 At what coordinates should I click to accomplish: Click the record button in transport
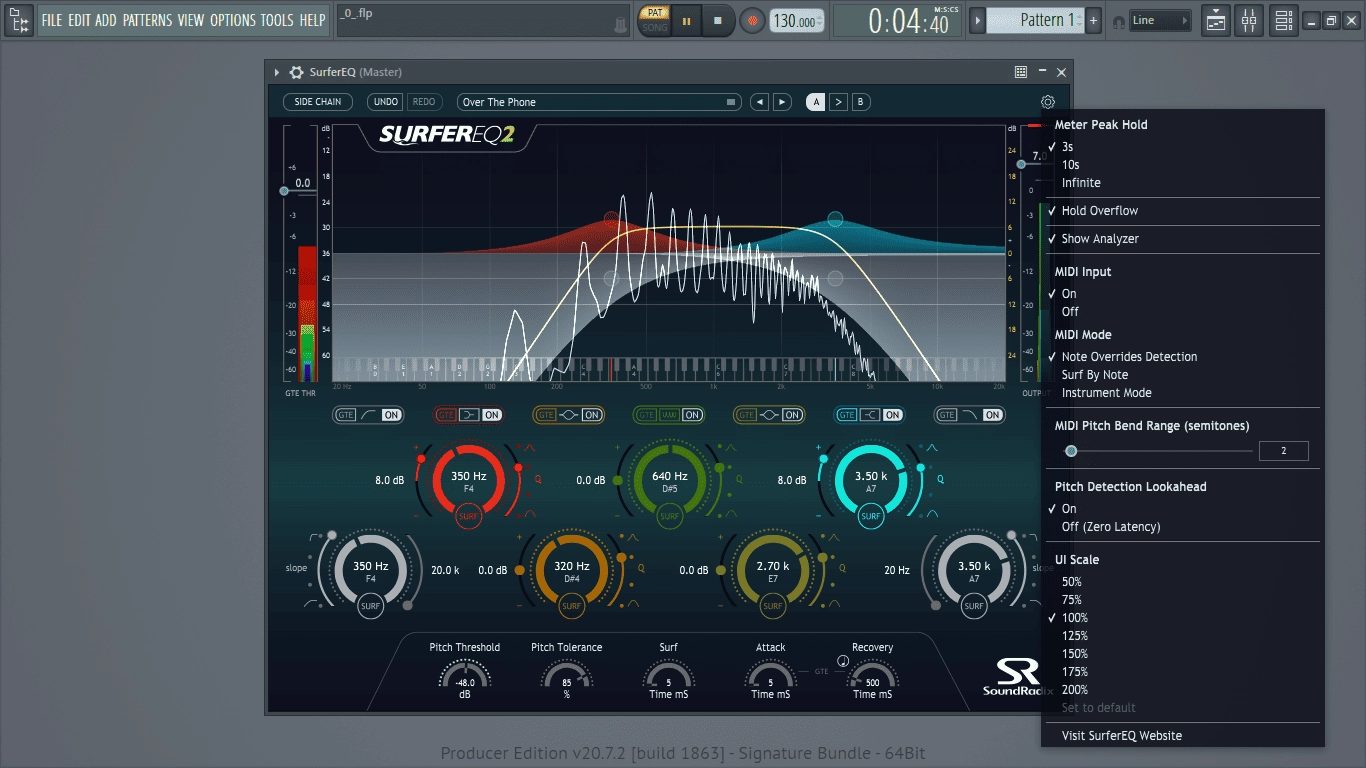coord(752,21)
